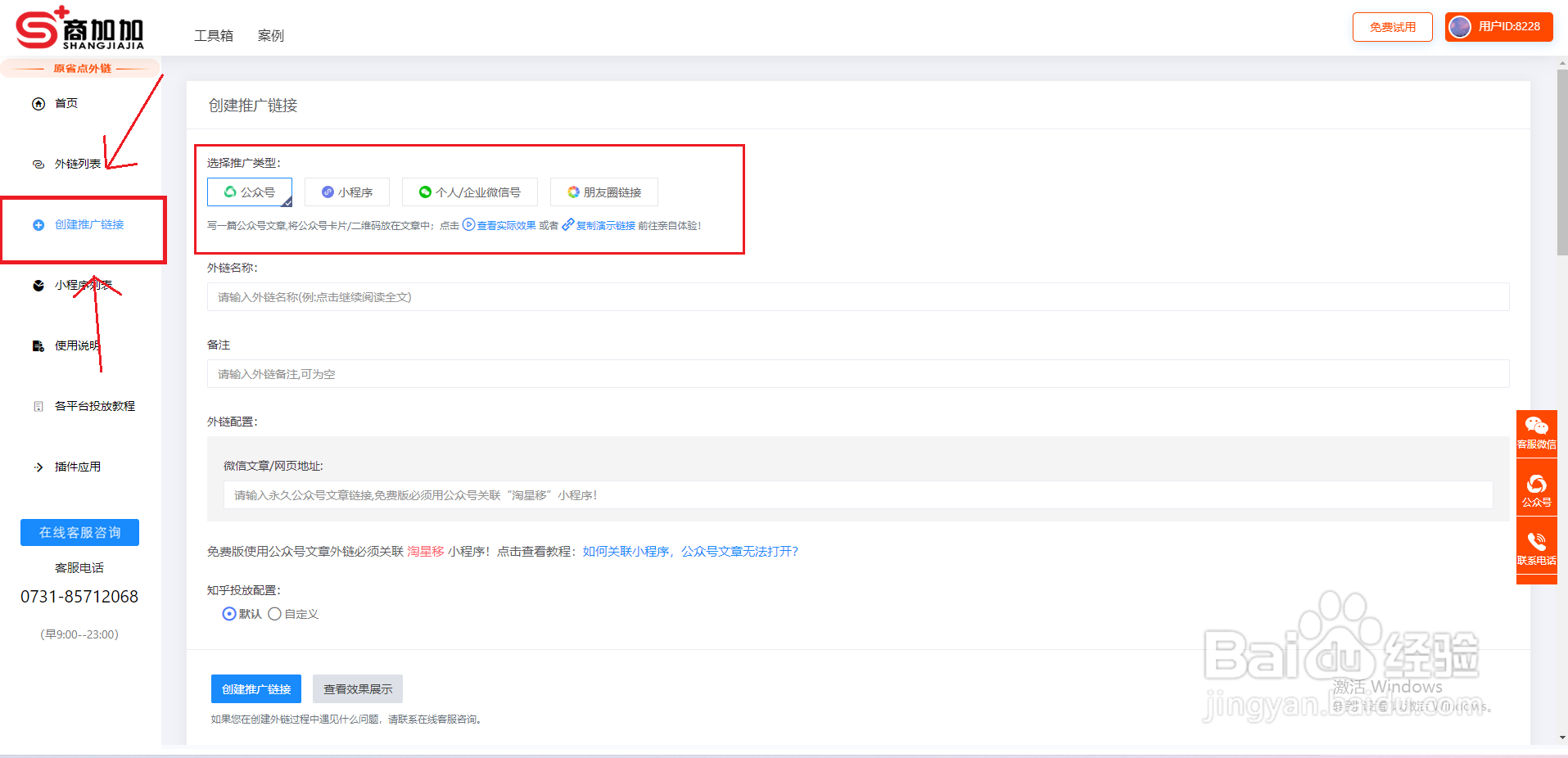Open the 客服微信 floating panel

(x=1536, y=433)
